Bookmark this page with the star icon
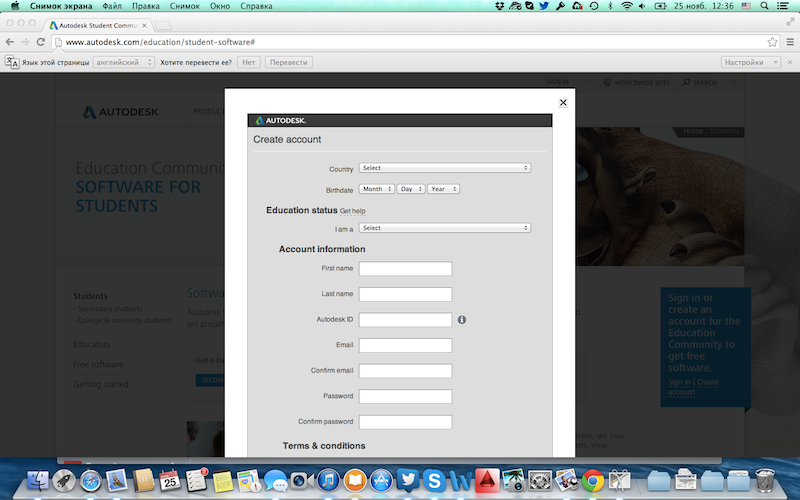The width and height of the screenshot is (800, 500). pos(772,42)
